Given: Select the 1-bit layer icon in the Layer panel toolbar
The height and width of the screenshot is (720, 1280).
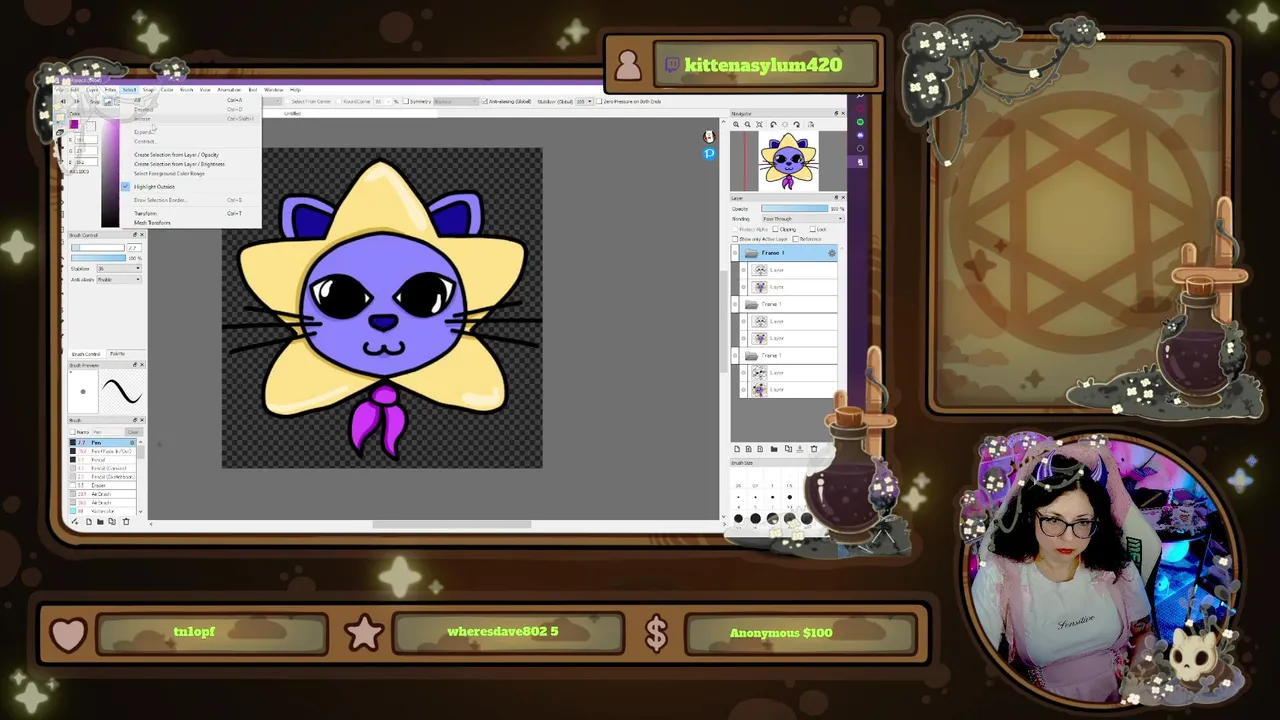Looking at the screenshot, I should pos(760,449).
